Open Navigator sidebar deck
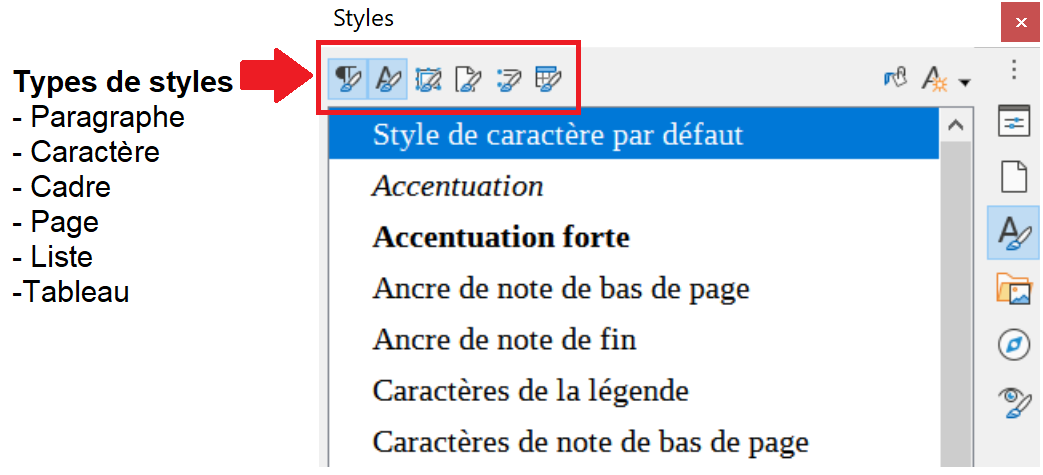 click(1014, 345)
